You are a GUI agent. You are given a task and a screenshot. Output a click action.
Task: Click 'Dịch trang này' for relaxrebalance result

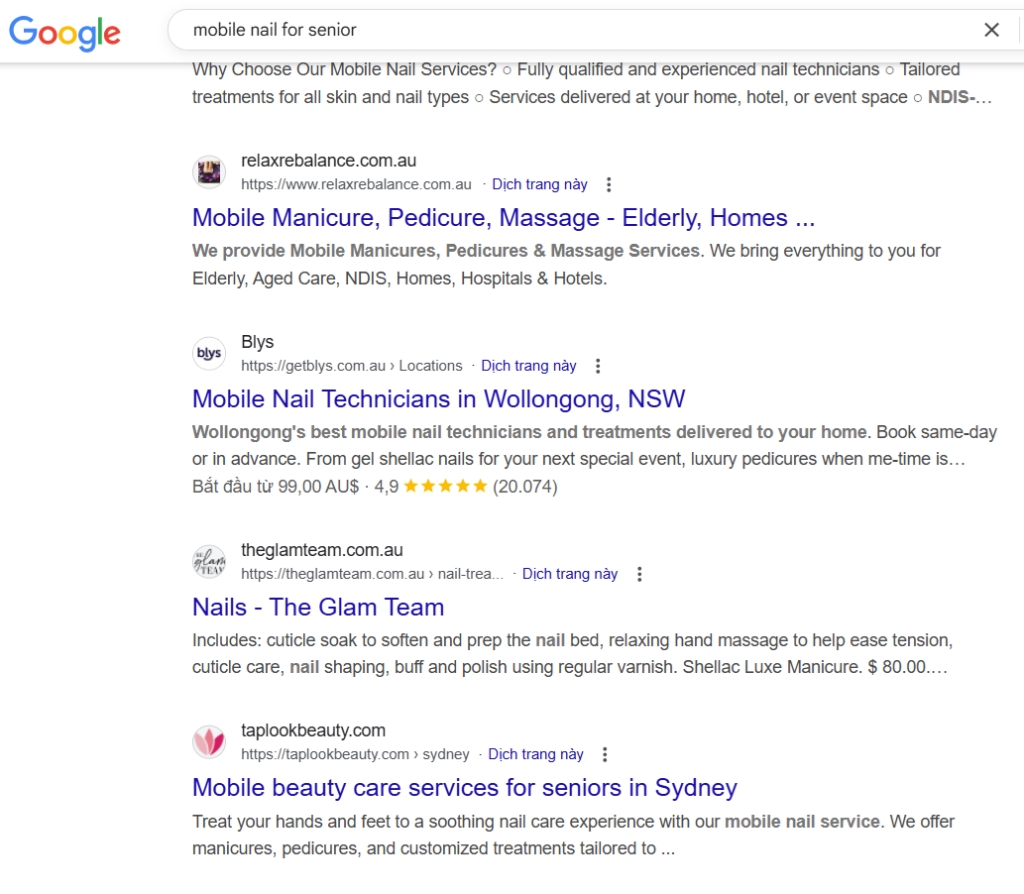[x=540, y=185]
